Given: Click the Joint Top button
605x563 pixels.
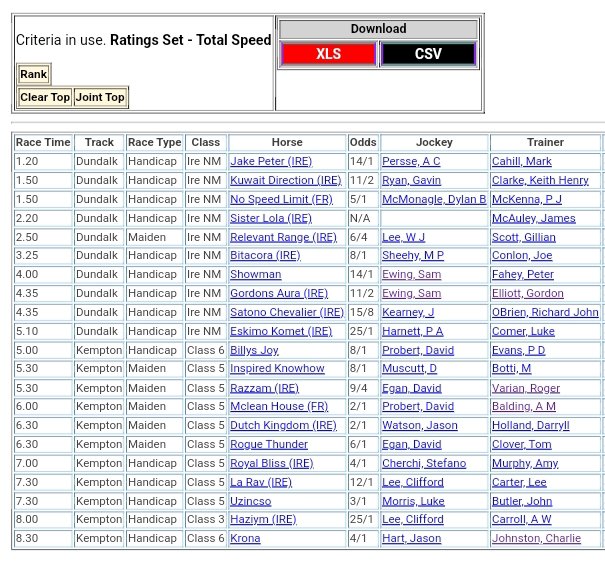Looking at the screenshot, I should pos(100,97).
